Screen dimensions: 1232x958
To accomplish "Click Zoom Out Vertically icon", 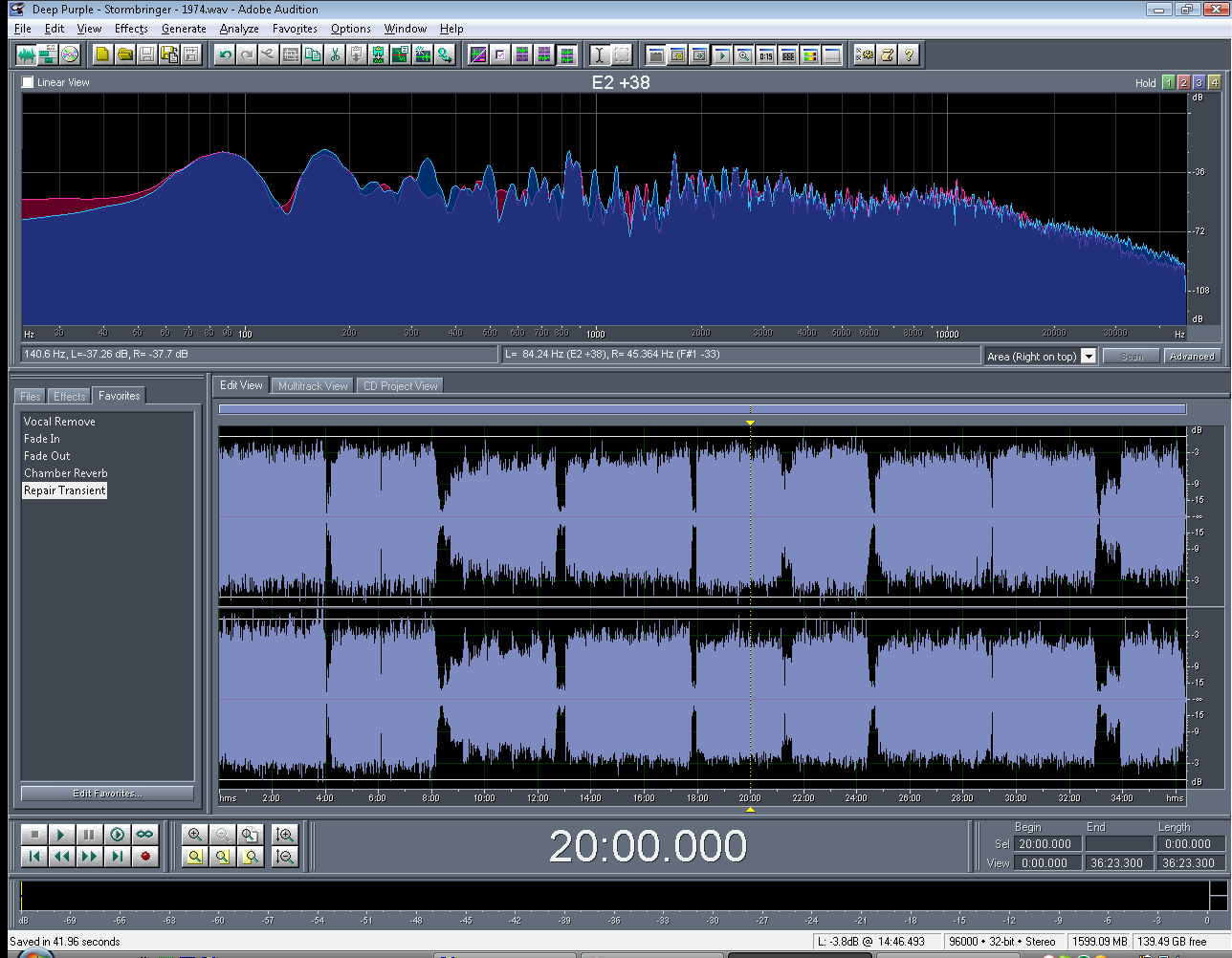I will click(x=284, y=857).
